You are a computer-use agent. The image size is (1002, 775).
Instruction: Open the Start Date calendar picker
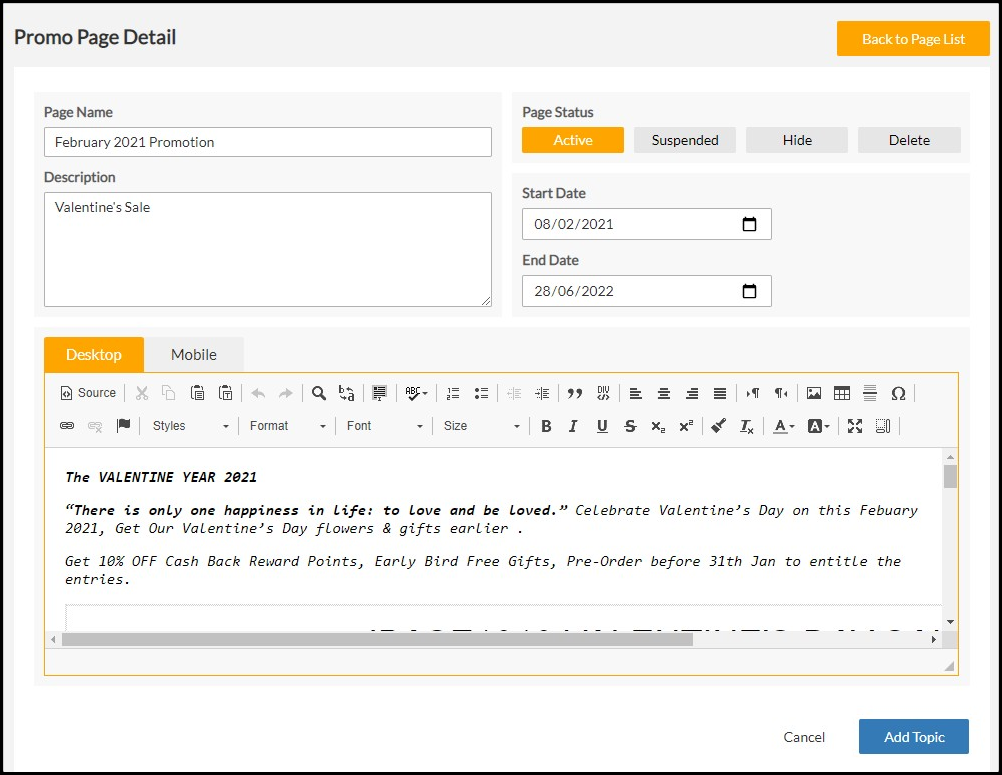pos(750,224)
